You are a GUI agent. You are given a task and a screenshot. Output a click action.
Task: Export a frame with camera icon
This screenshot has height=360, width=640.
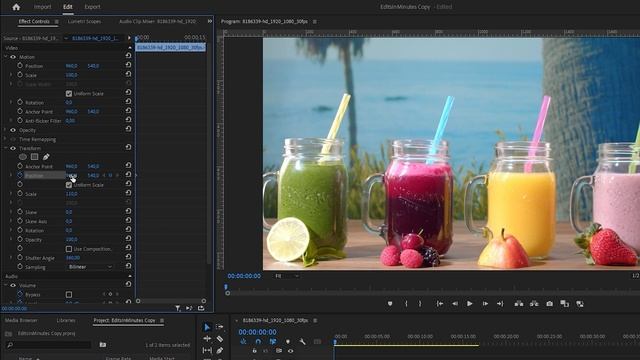pyautogui.click(x=549, y=304)
